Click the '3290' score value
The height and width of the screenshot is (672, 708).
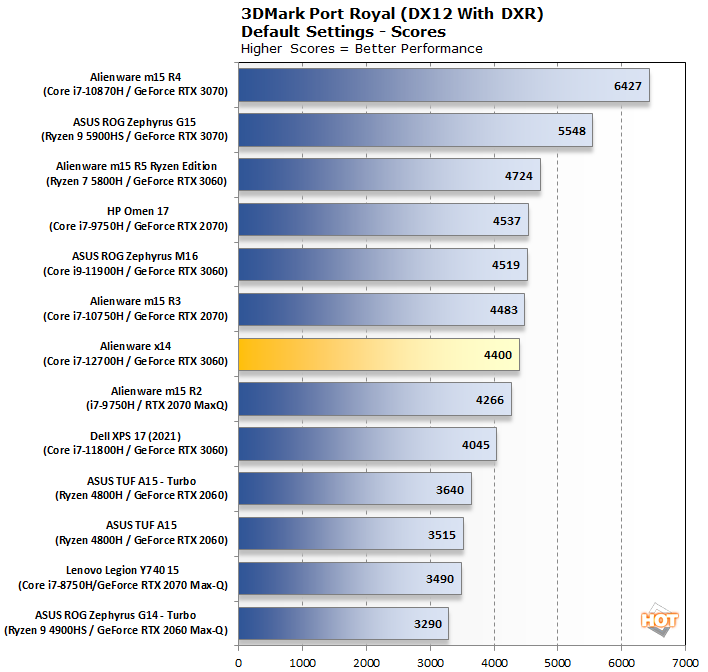[x=428, y=624]
